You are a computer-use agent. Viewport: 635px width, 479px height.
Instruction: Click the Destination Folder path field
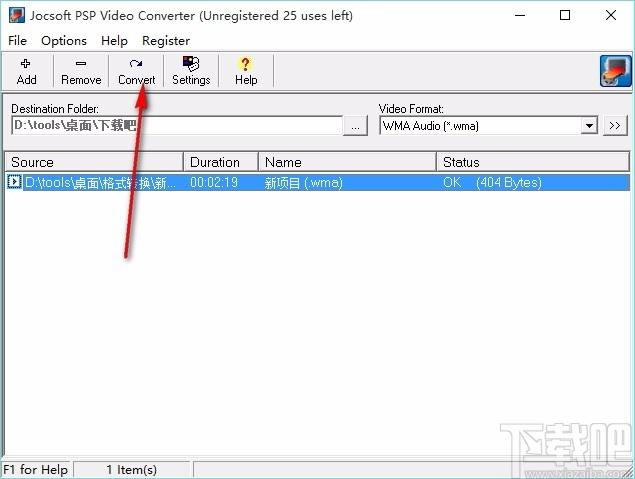(177, 126)
